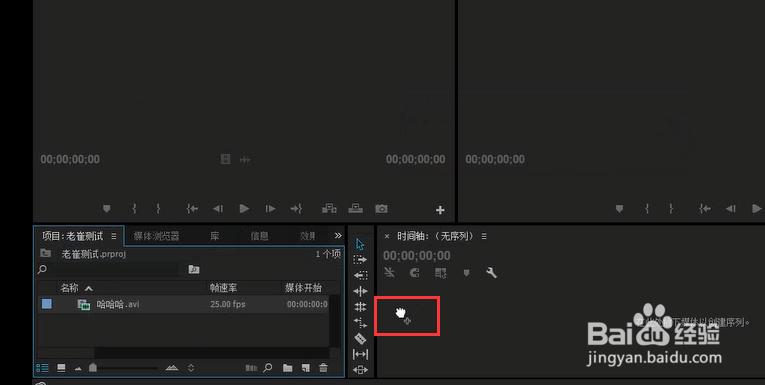This screenshot has width=765, height=385.
Task: Show hidden panel tabs with >> arrows
Action: pos(338,236)
